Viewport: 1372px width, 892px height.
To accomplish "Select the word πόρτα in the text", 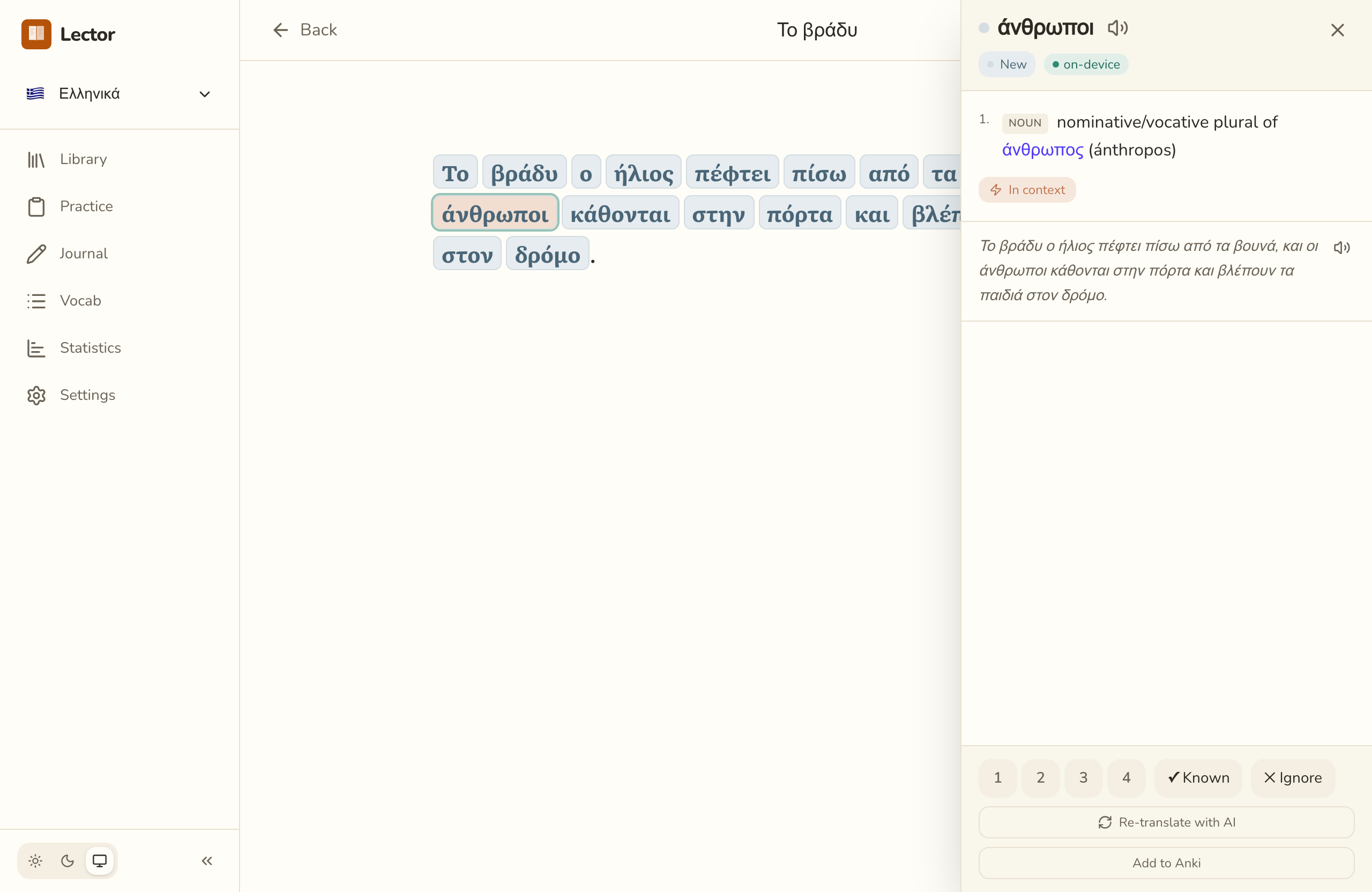I will coord(800,213).
